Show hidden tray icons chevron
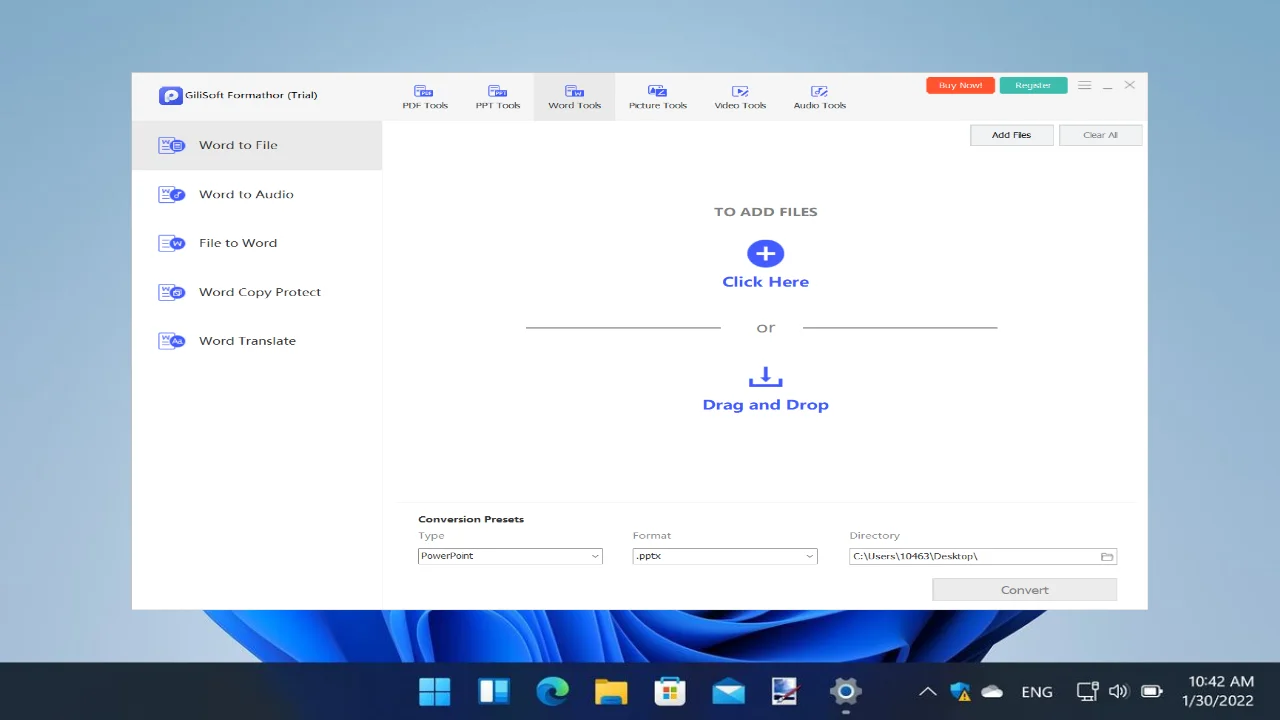1280x720 pixels. pos(928,691)
